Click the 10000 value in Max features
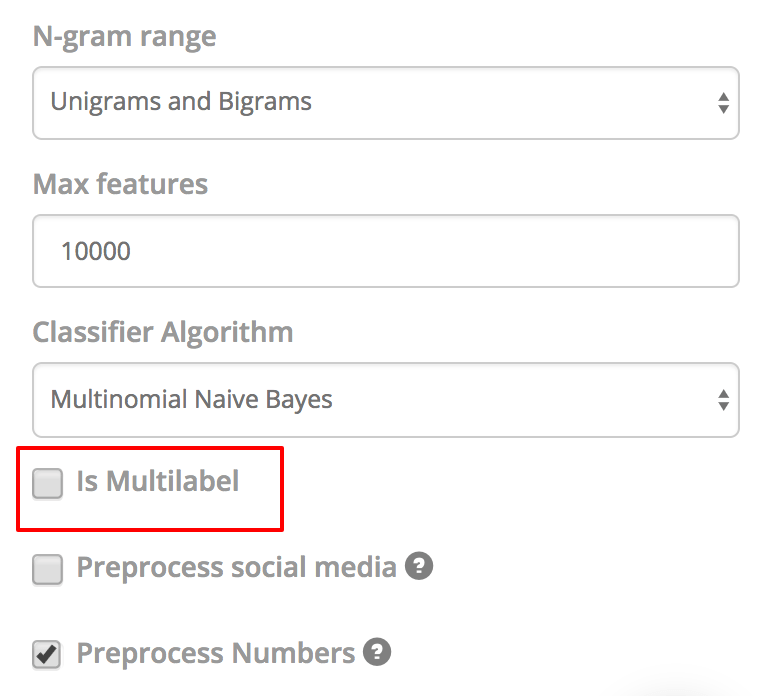This screenshot has height=696, width=768. [x=96, y=250]
